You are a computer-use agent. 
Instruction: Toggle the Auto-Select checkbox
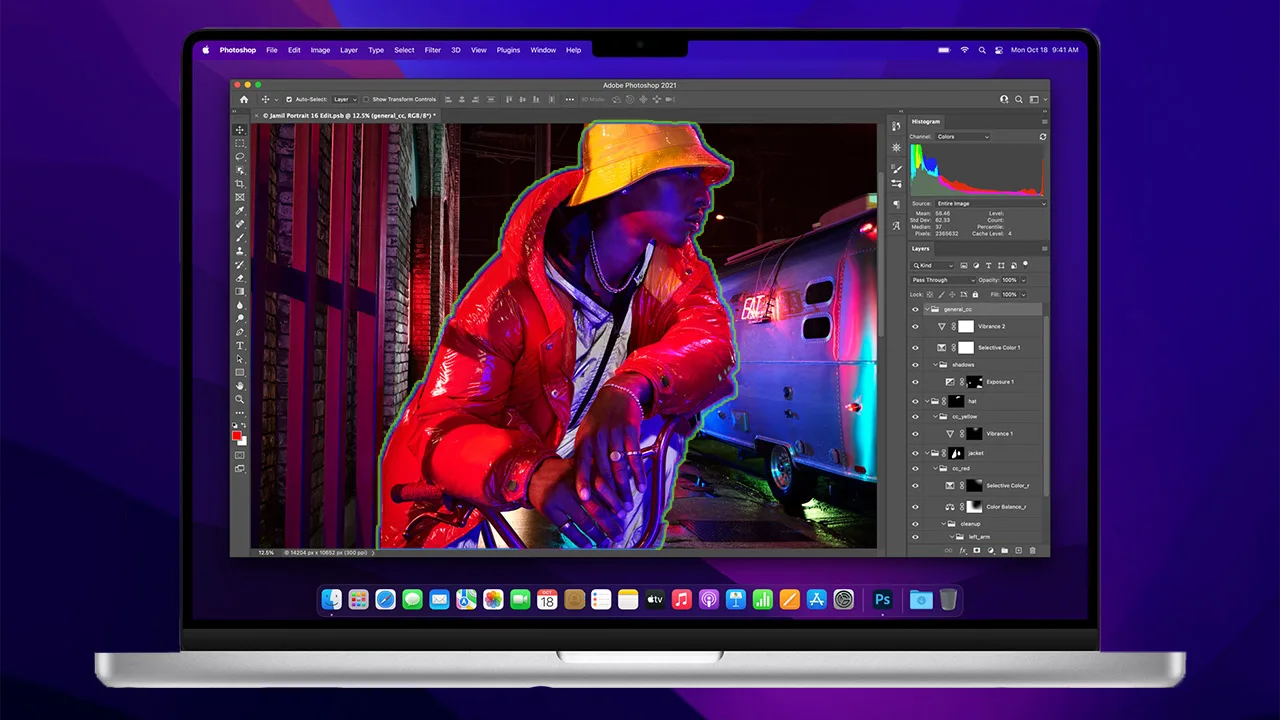pos(289,100)
